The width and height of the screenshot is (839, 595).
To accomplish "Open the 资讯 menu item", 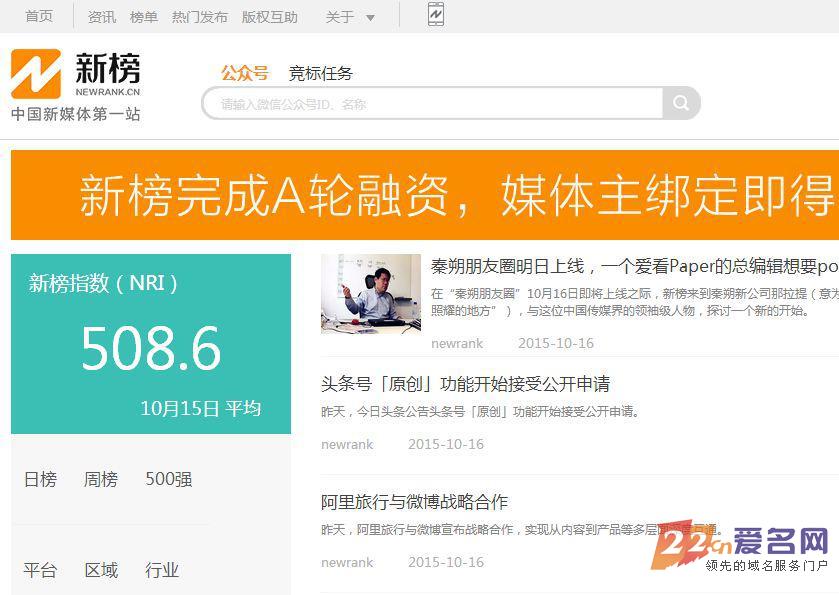I will pyautogui.click(x=101, y=16).
